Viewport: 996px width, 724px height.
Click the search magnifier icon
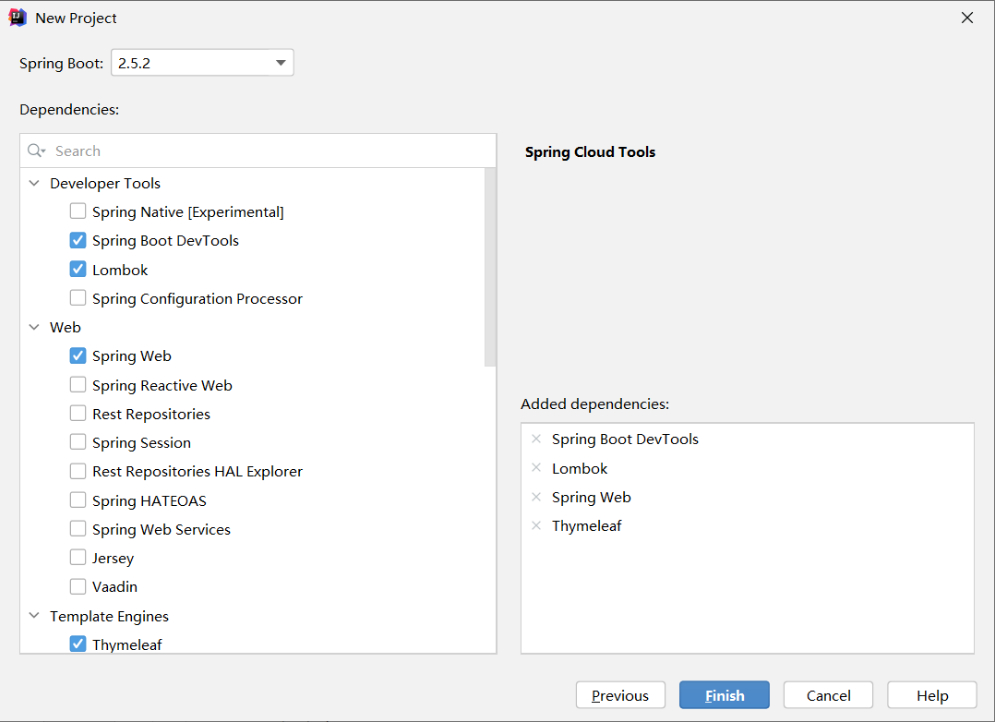point(36,151)
